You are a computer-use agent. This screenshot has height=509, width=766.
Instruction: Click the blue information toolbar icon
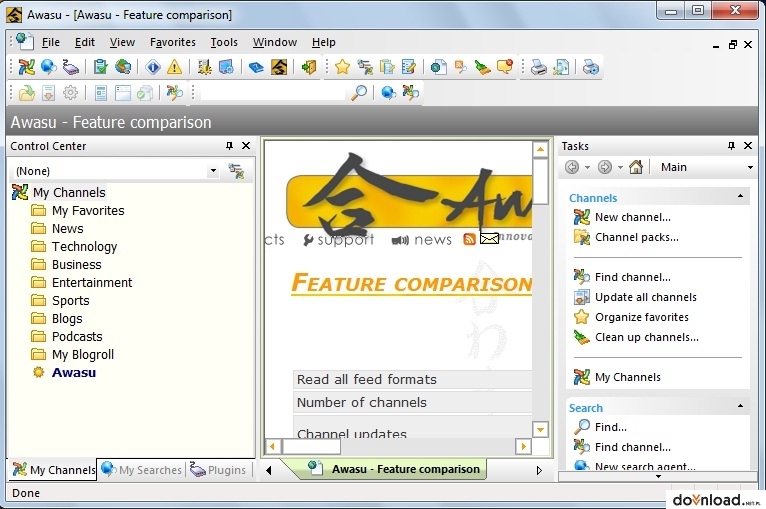(x=152, y=67)
